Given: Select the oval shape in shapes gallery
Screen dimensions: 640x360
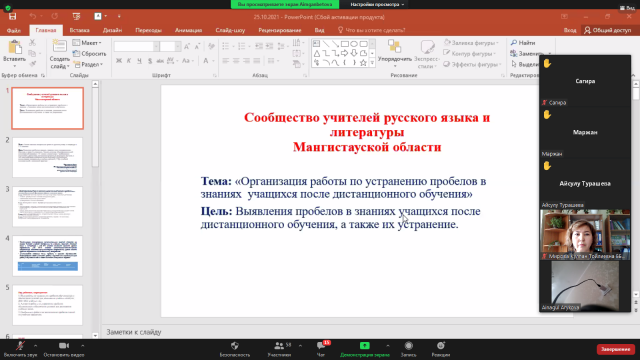Looking at the screenshot, I should coord(354,44).
